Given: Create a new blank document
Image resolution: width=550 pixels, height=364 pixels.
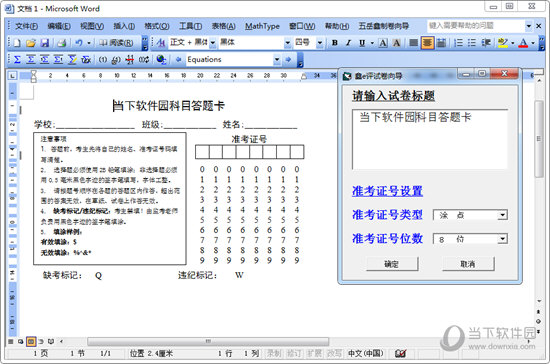Looking at the screenshot, I should point(17,43).
